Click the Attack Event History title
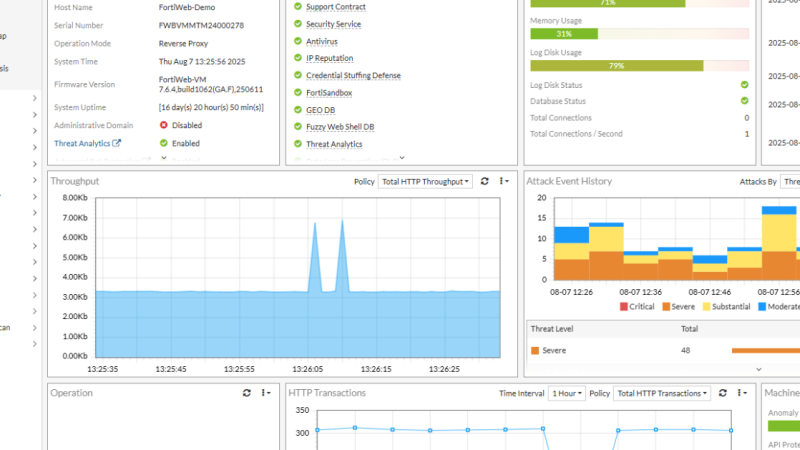The image size is (800, 450). coord(569,181)
